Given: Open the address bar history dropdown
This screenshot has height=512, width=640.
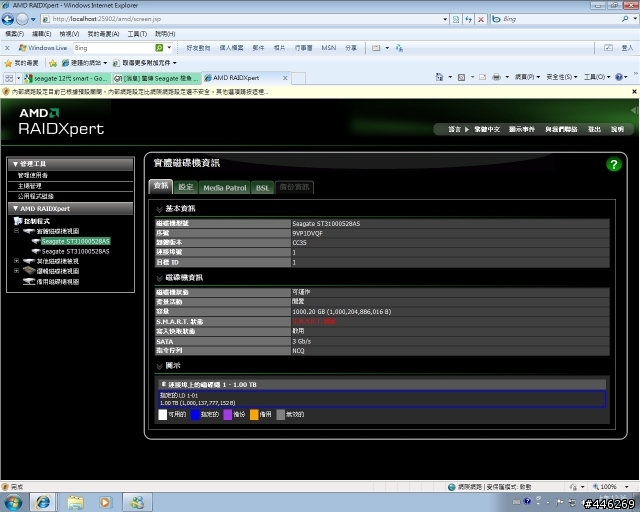Looking at the screenshot, I should [445, 19].
